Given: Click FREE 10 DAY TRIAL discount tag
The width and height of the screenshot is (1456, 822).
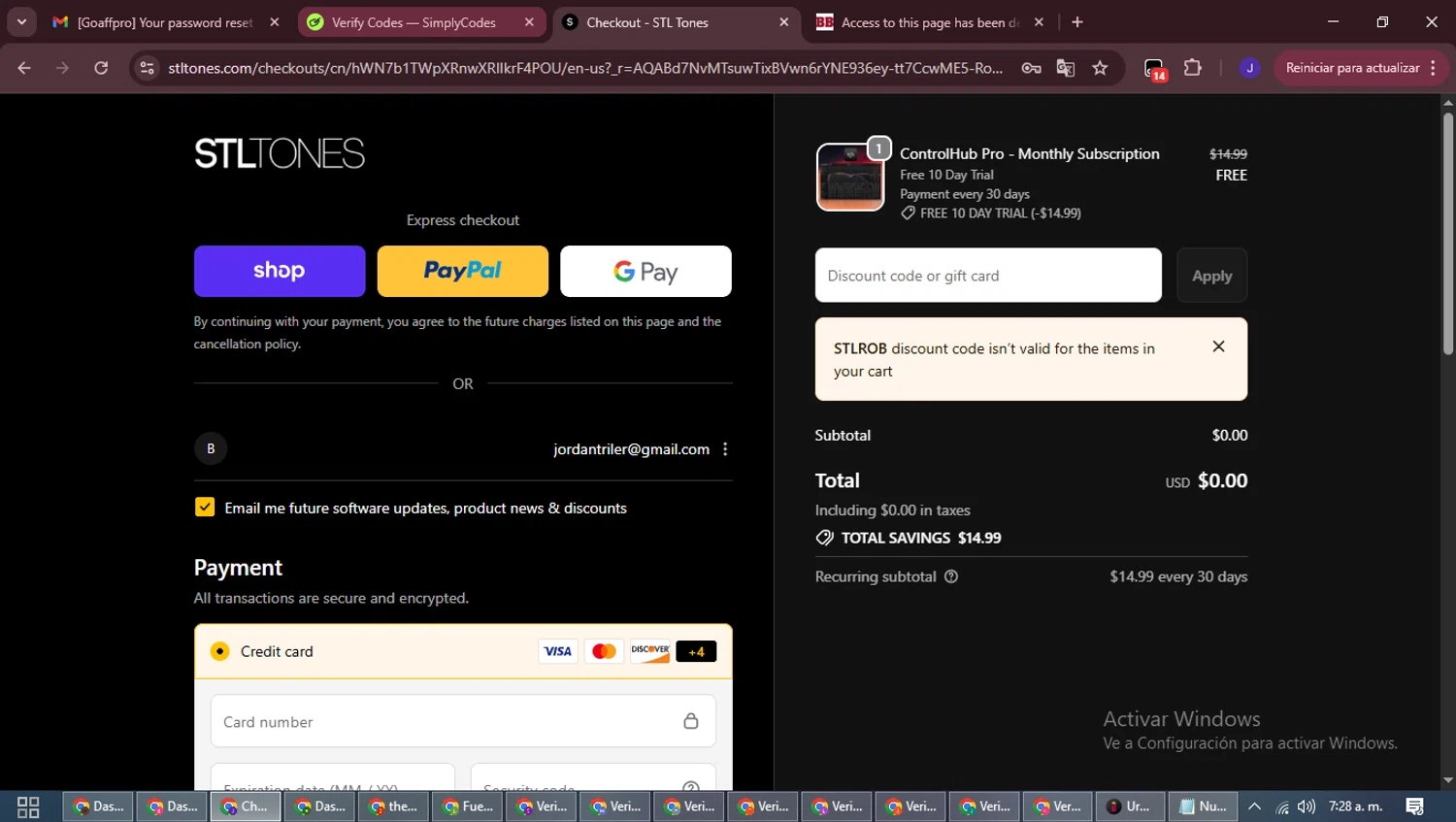Looking at the screenshot, I should pos(991,214).
